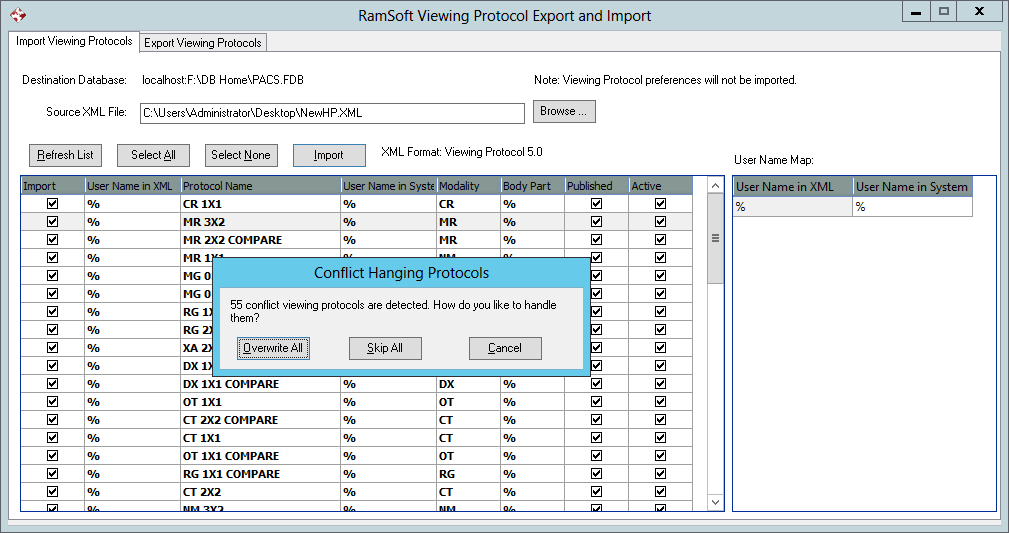Click Browse to choose source XML file
This screenshot has width=1009, height=533.
(x=564, y=111)
